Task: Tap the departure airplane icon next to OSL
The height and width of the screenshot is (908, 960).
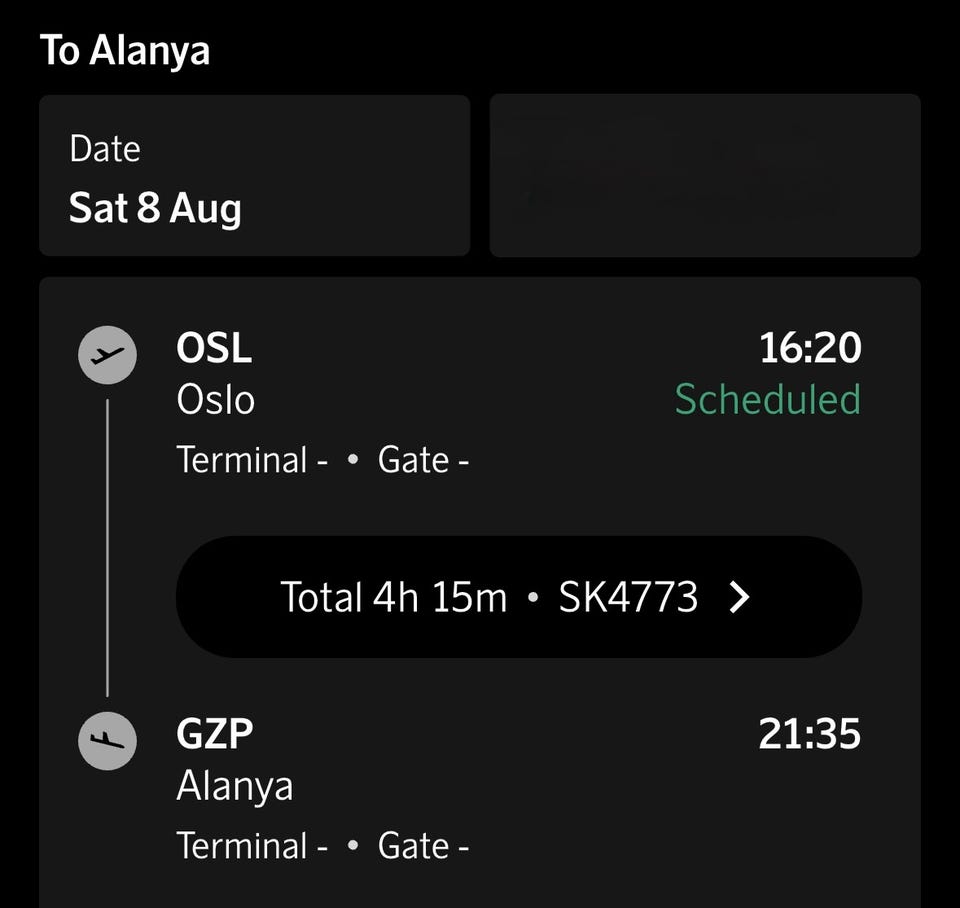Action: (x=108, y=355)
